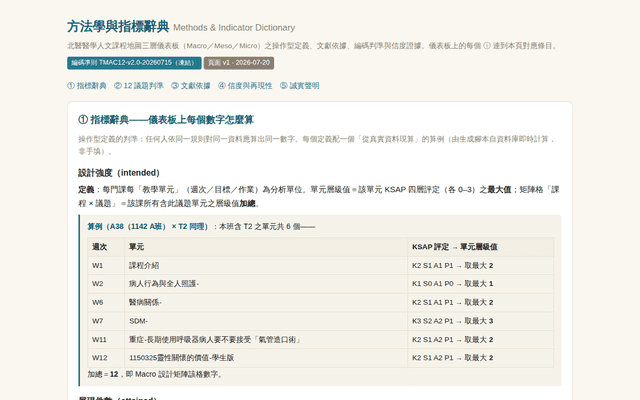Click the 加總 = 12 summary line
The height and width of the screenshot is (400, 640).
[x=155, y=374]
